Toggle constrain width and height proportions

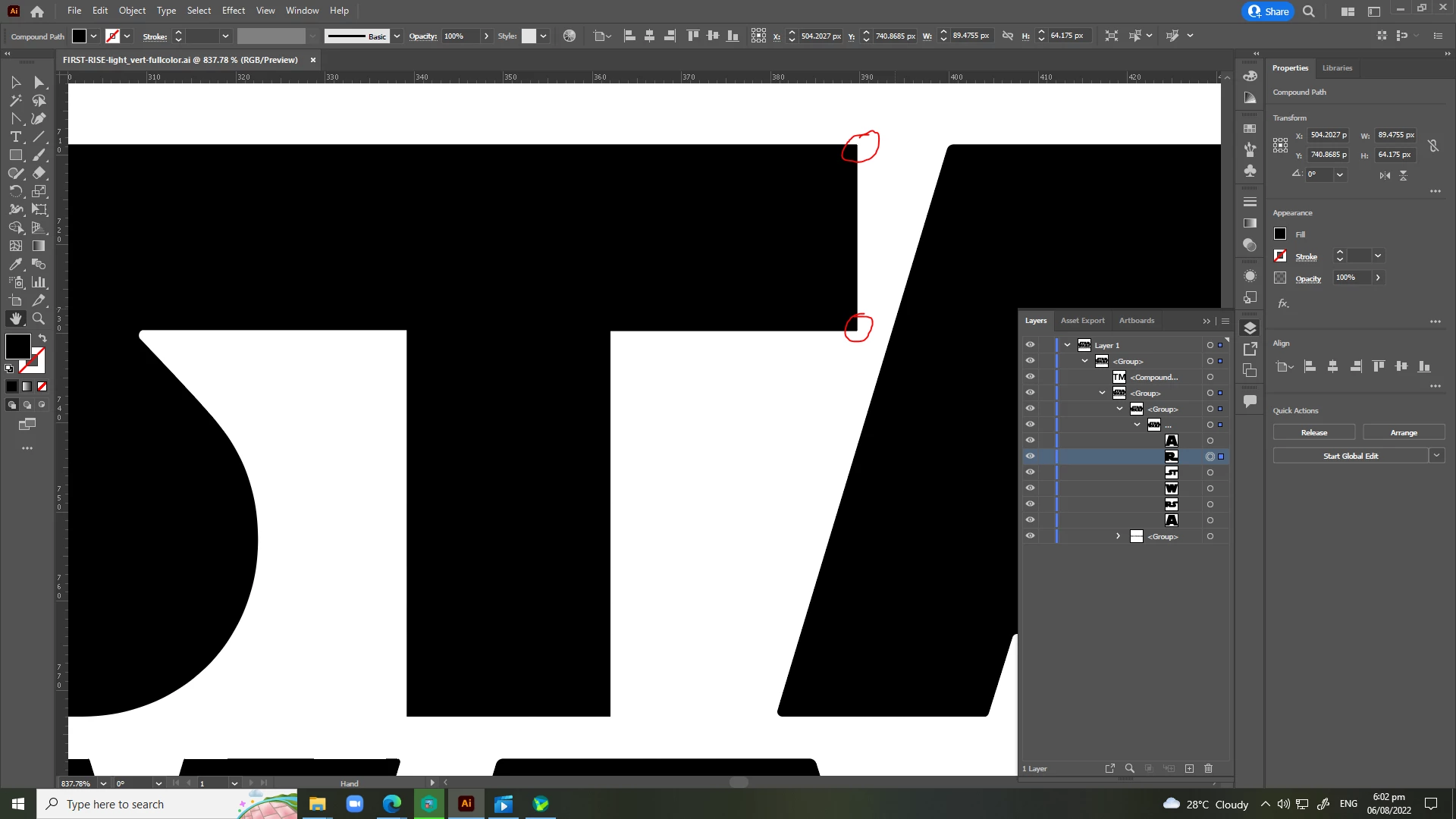tap(1432, 145)
